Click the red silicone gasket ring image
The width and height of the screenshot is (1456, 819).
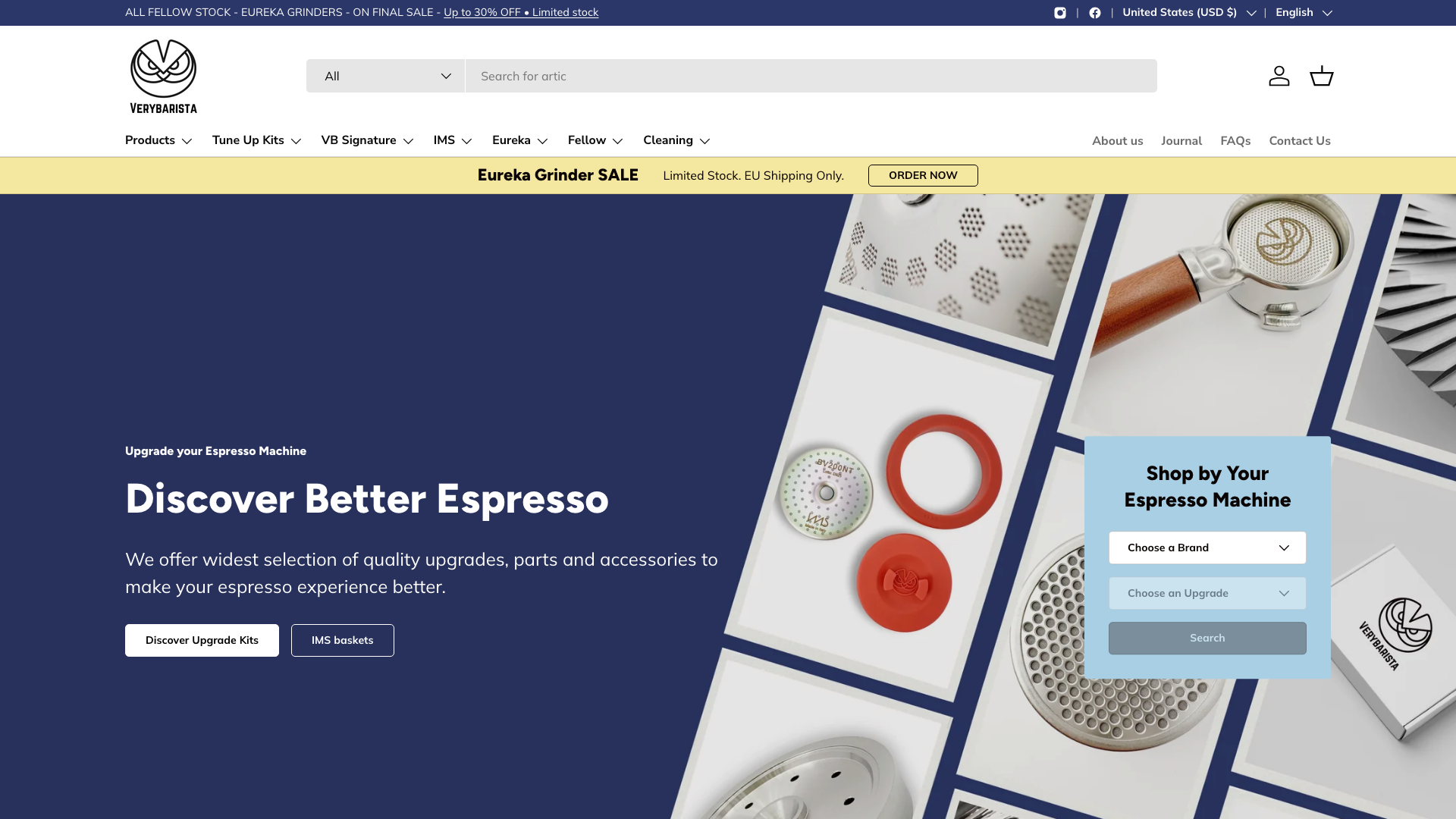coord(943,471)
